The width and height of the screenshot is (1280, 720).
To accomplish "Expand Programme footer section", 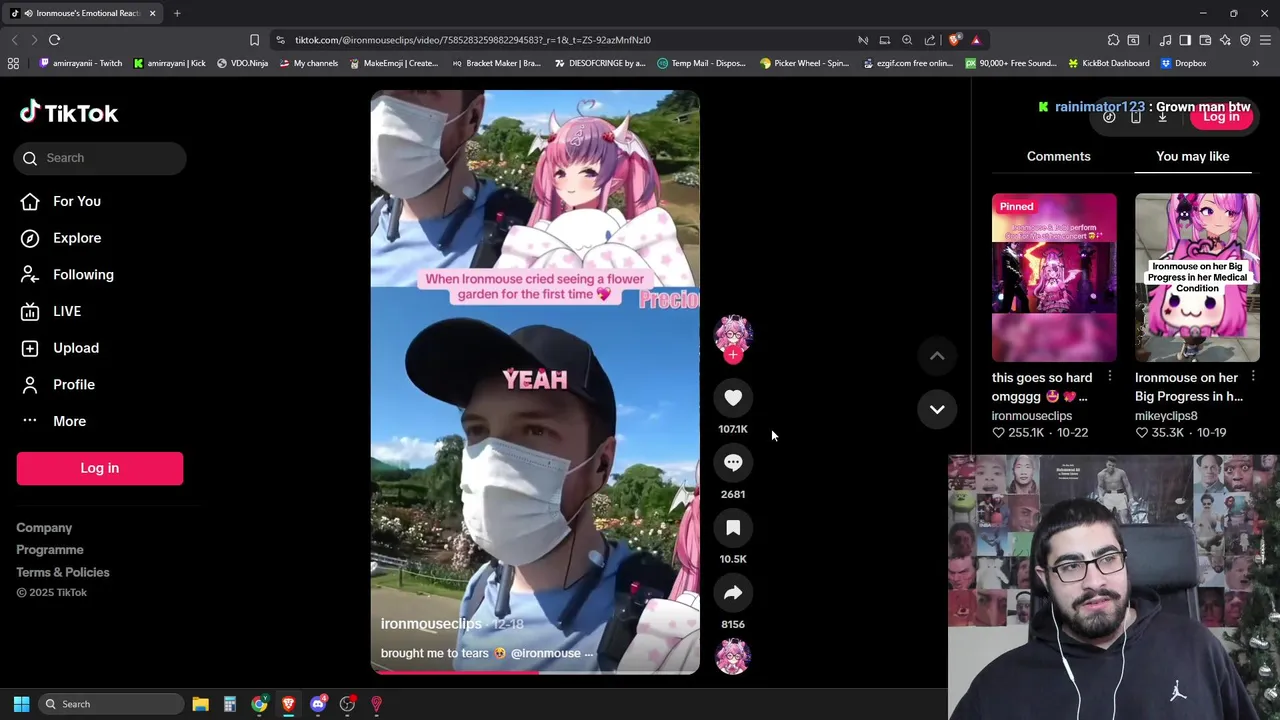I will [x=50, y=550].
